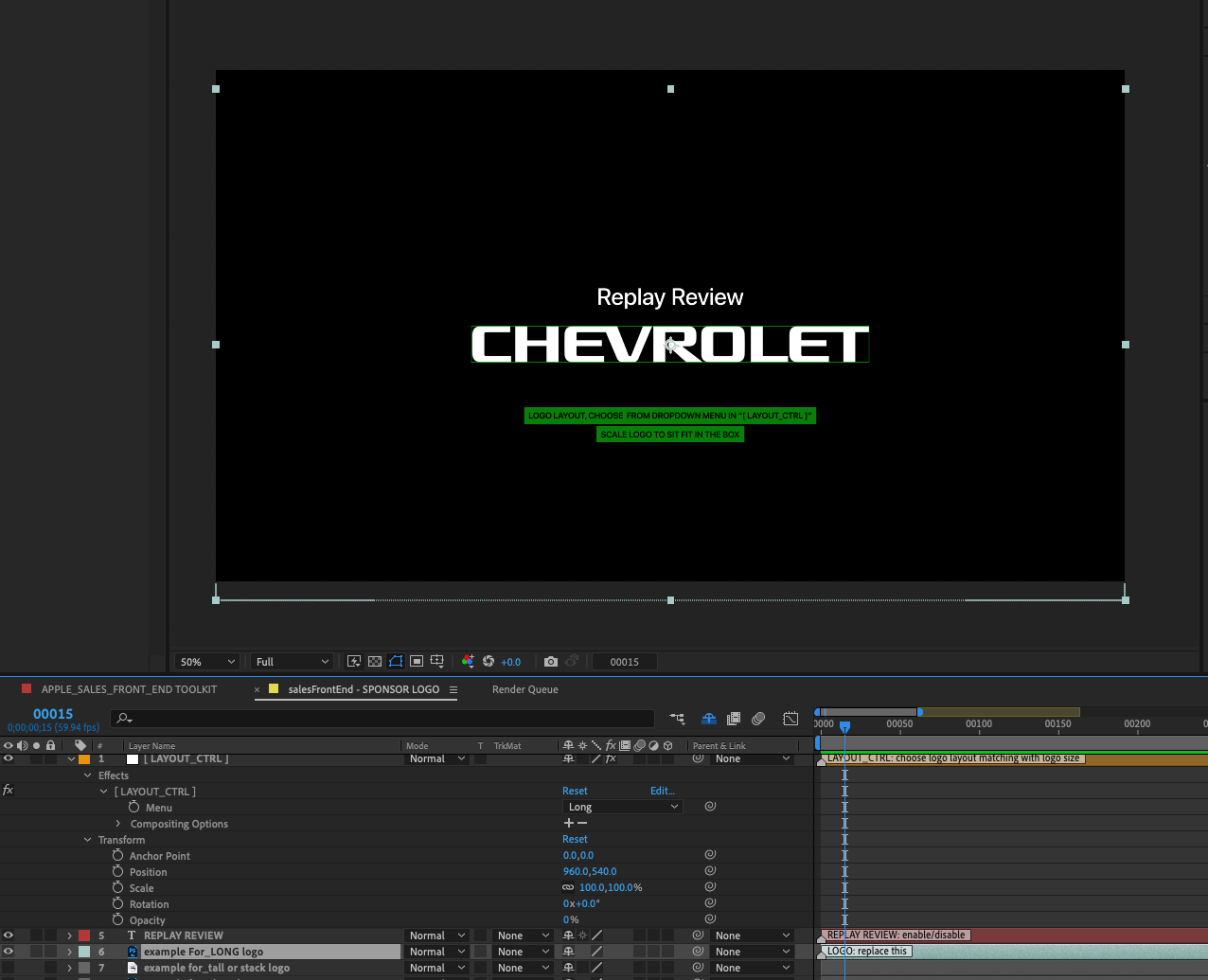Click the Scale stopwatch

(117, 888)
